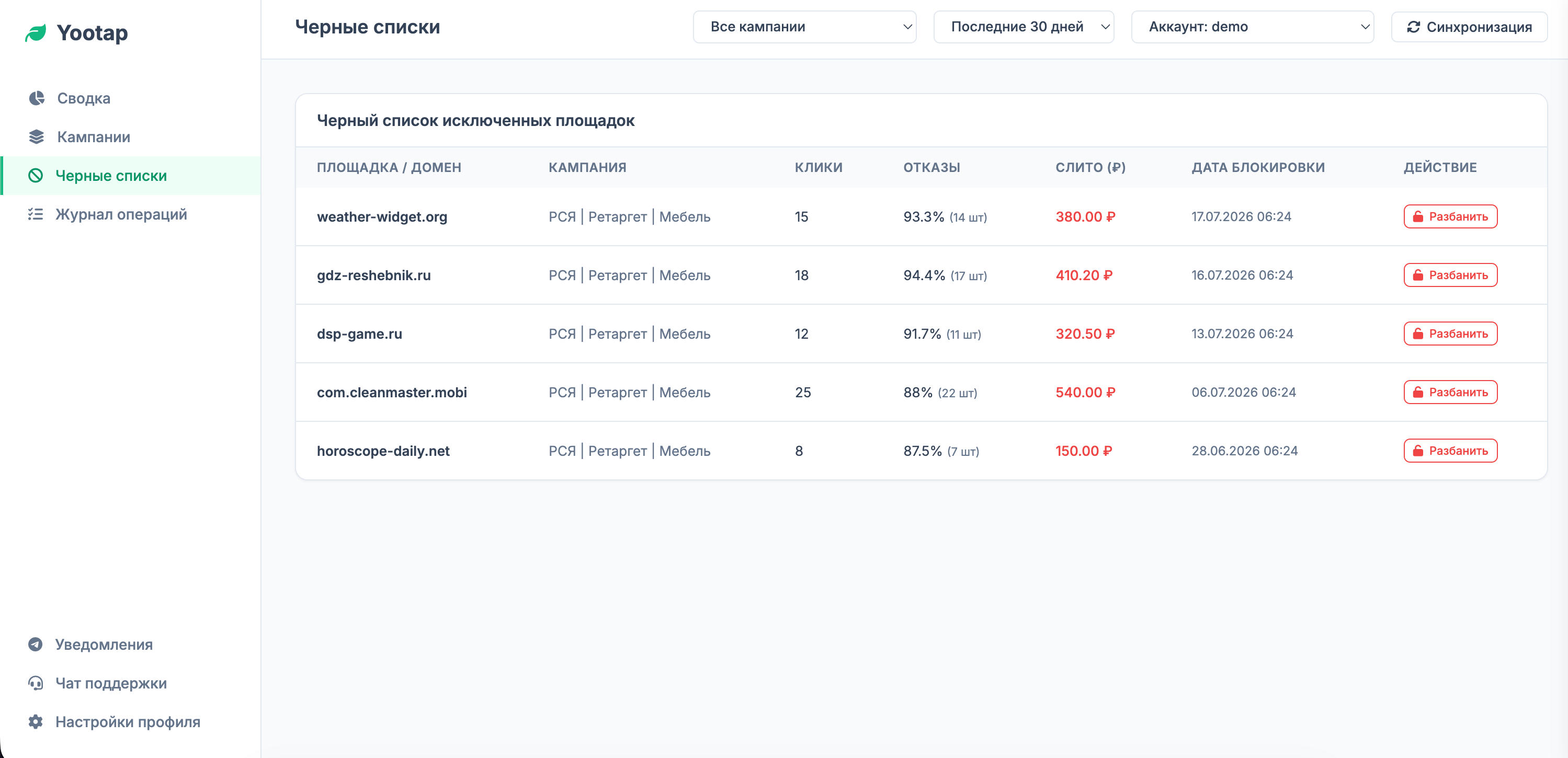Viewport: 1568px width, 758px height.
Task: Click the ПЛОЩАДКА / ДОМЕН column header
Action: (389, 167)
